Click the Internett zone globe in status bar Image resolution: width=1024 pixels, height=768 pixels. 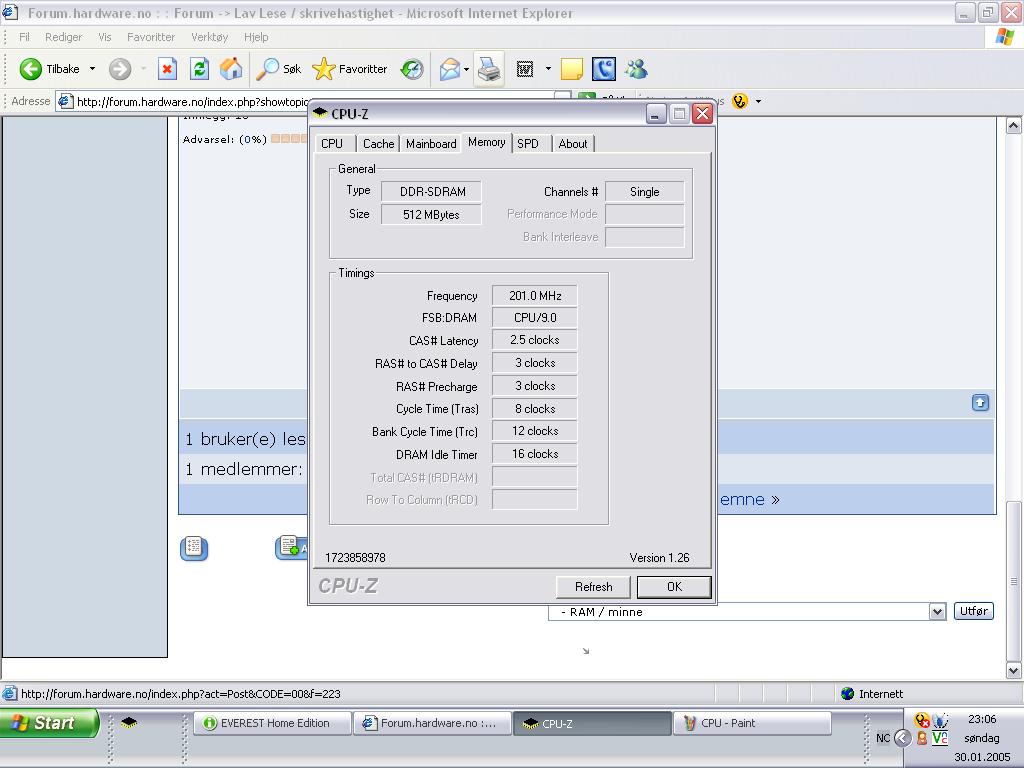[x=847, y=694]
